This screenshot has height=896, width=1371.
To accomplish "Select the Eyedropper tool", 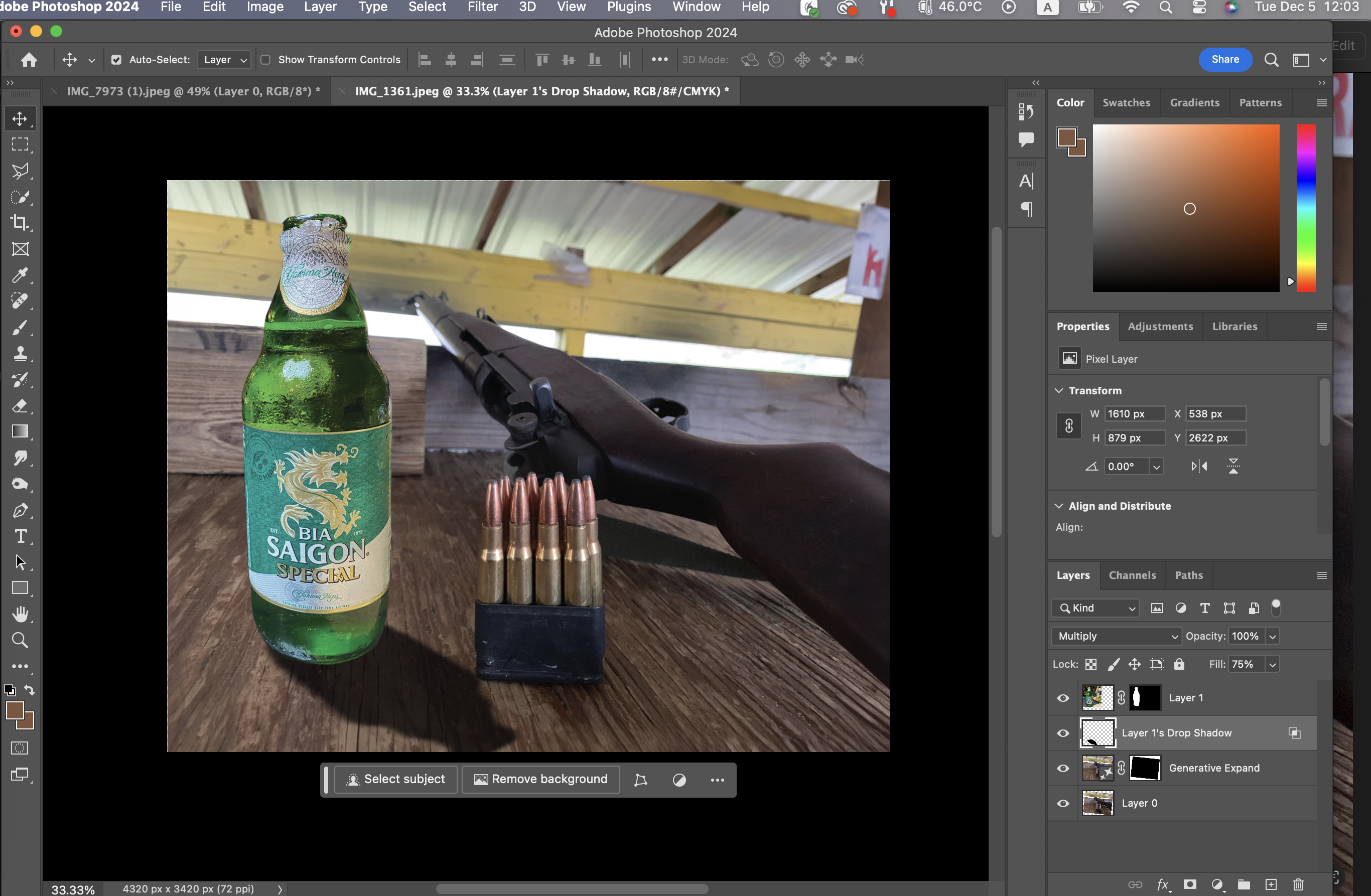I will pos(20,275).
